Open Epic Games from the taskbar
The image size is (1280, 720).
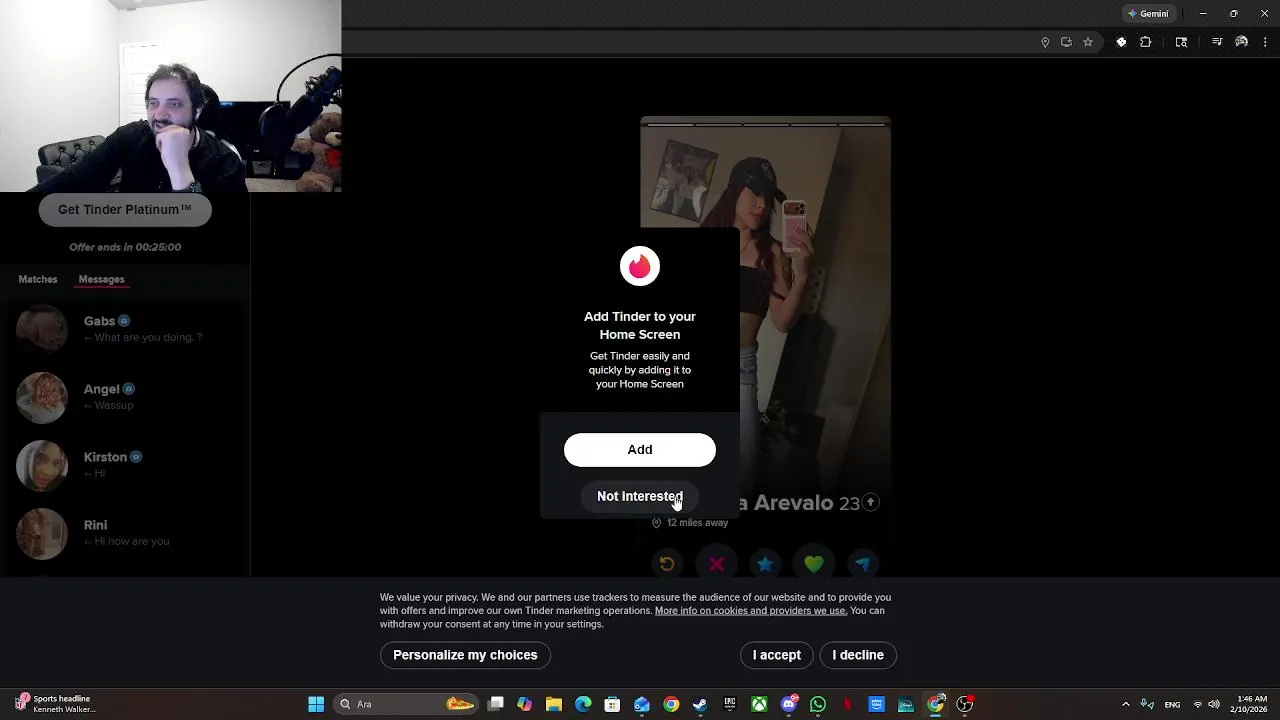(x=730, y=704)
